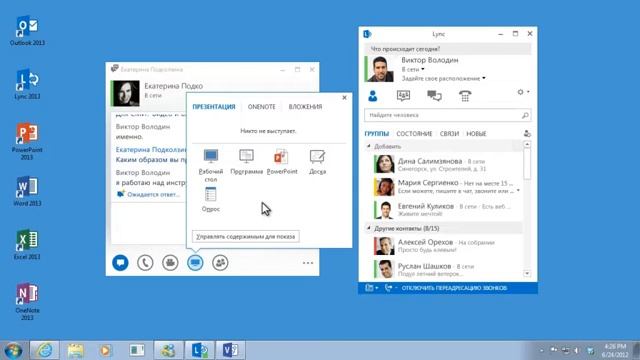640x360 pixels.
Task: Start an audio call with Екатерина
Action: (x=145, y=262)
